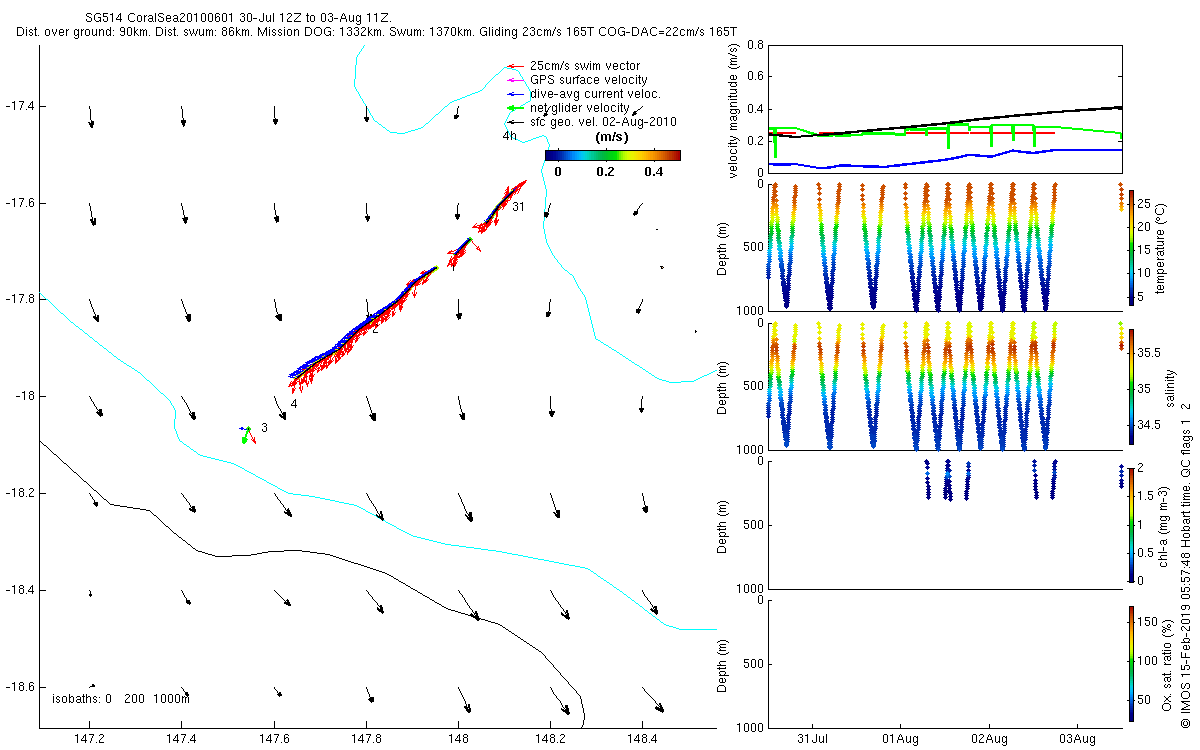1200x750 pixels.
Task: Click the Ox. sat. ratio colorbar
Action: tap(1131, 663)
